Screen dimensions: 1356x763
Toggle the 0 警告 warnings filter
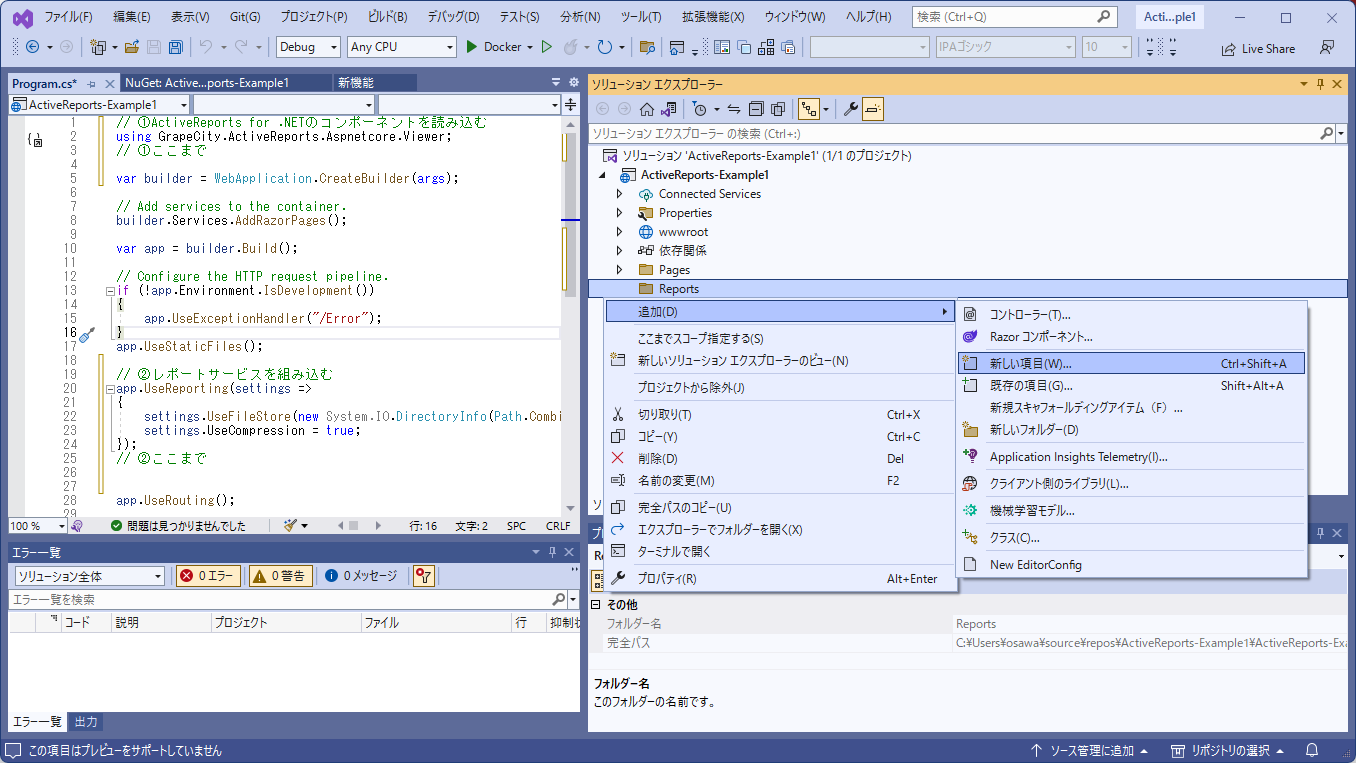(280, 576)
